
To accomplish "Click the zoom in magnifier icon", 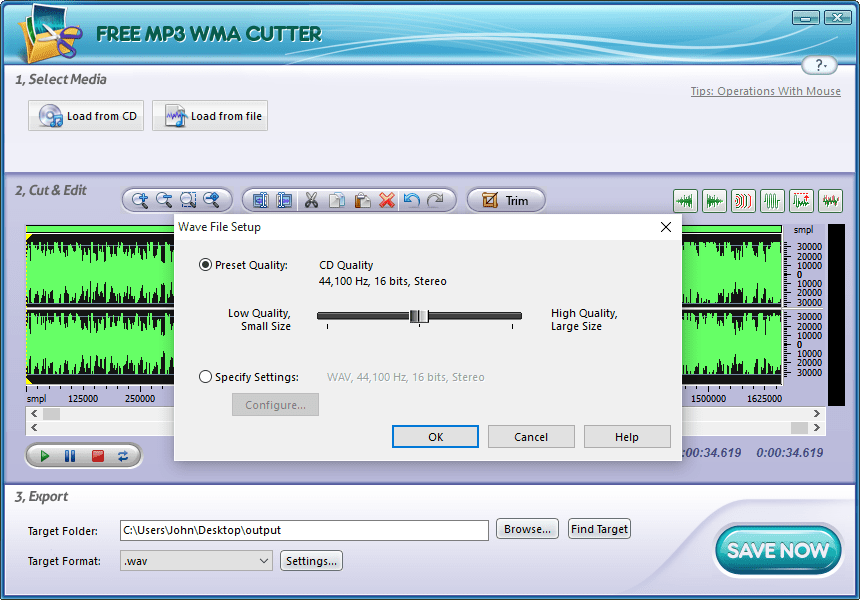I will point(140,200).
